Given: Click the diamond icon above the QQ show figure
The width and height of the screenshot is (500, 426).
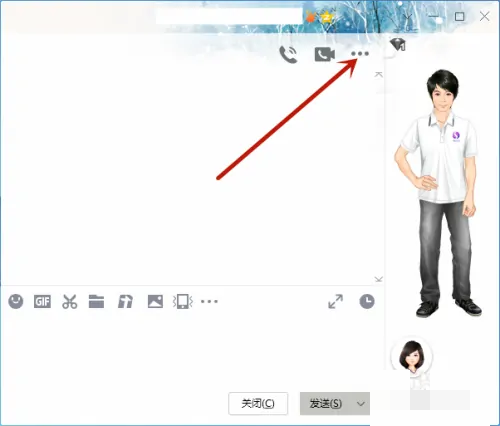Looking at the screenshot, I should 398,44.
